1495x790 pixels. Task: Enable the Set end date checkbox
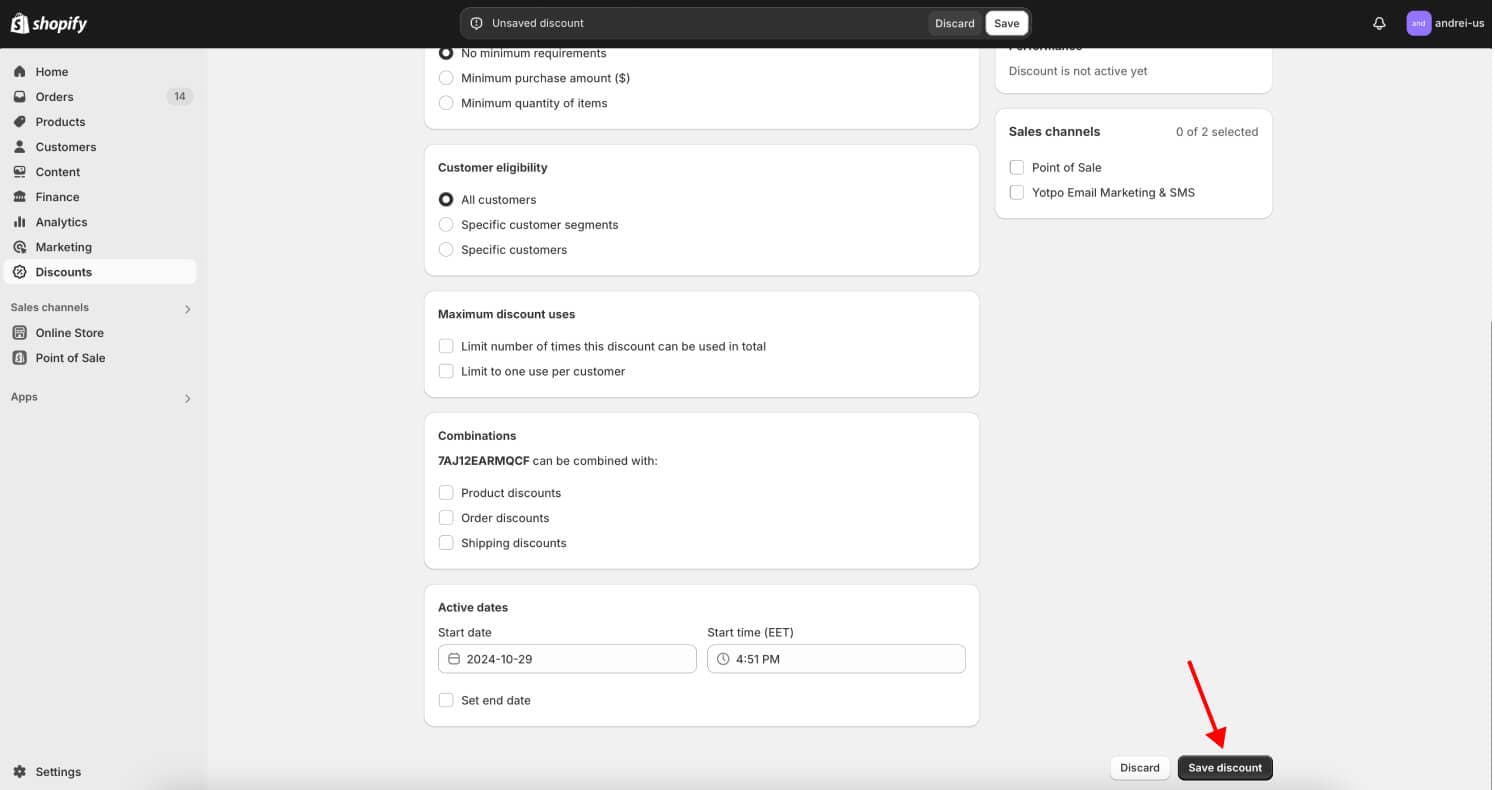click(446, 700)
